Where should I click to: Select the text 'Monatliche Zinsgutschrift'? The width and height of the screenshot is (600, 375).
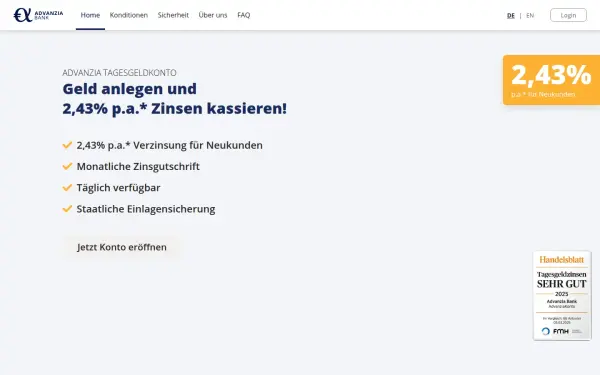[x=138, y=166]
